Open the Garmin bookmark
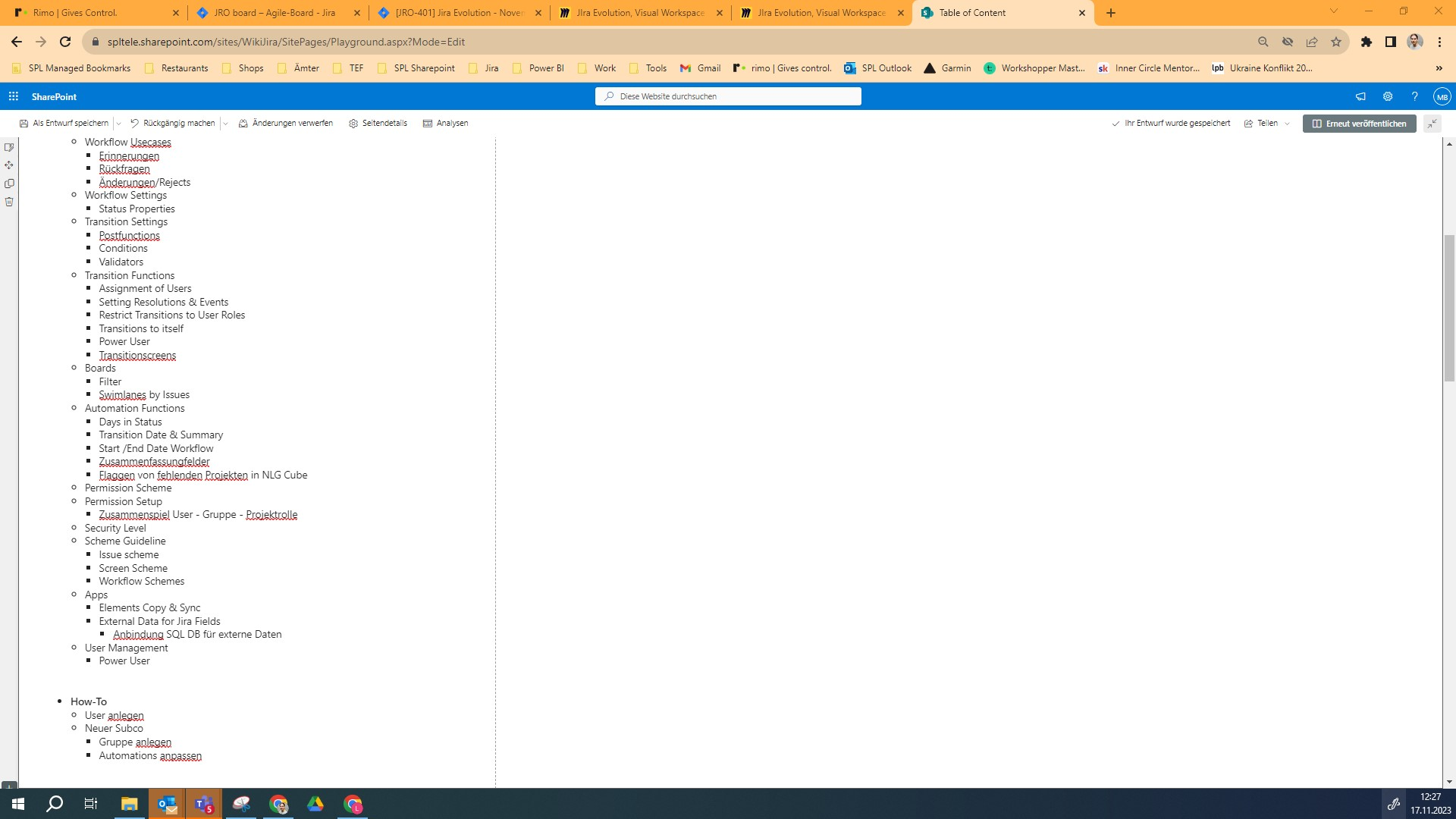 click(947, 68)
